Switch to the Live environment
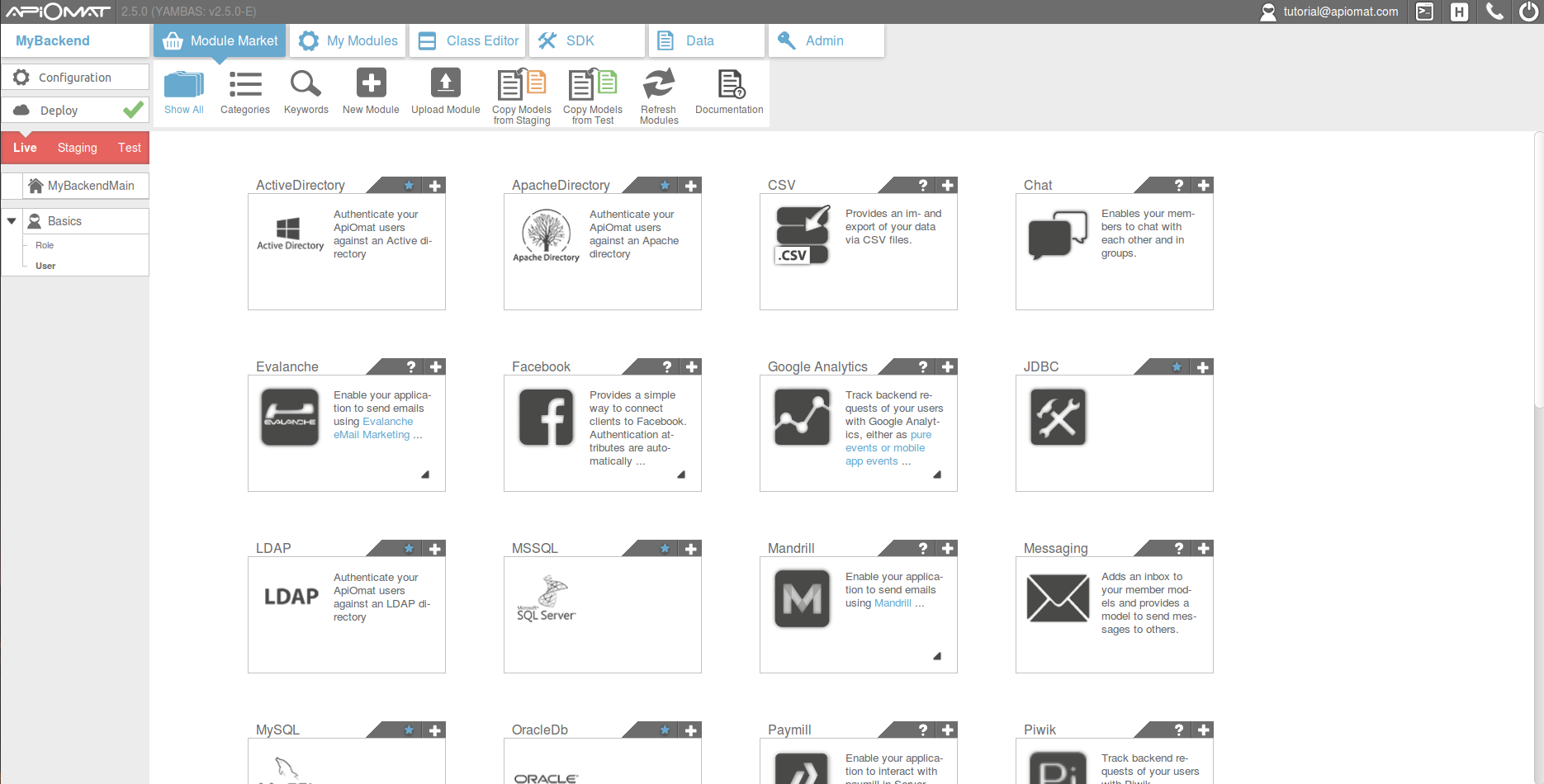 [x=25, y=148]
